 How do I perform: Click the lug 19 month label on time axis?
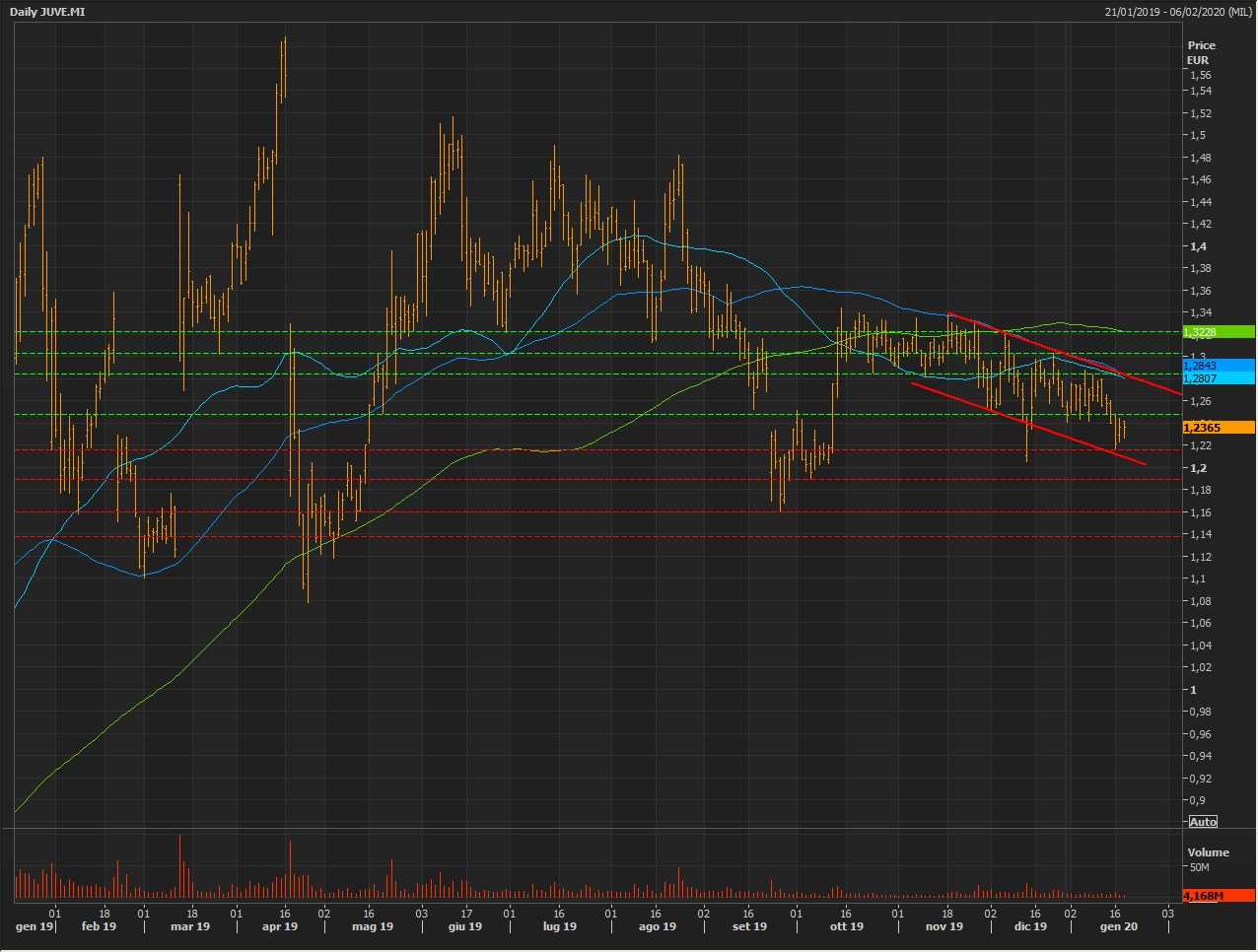[x=559, y=926]
